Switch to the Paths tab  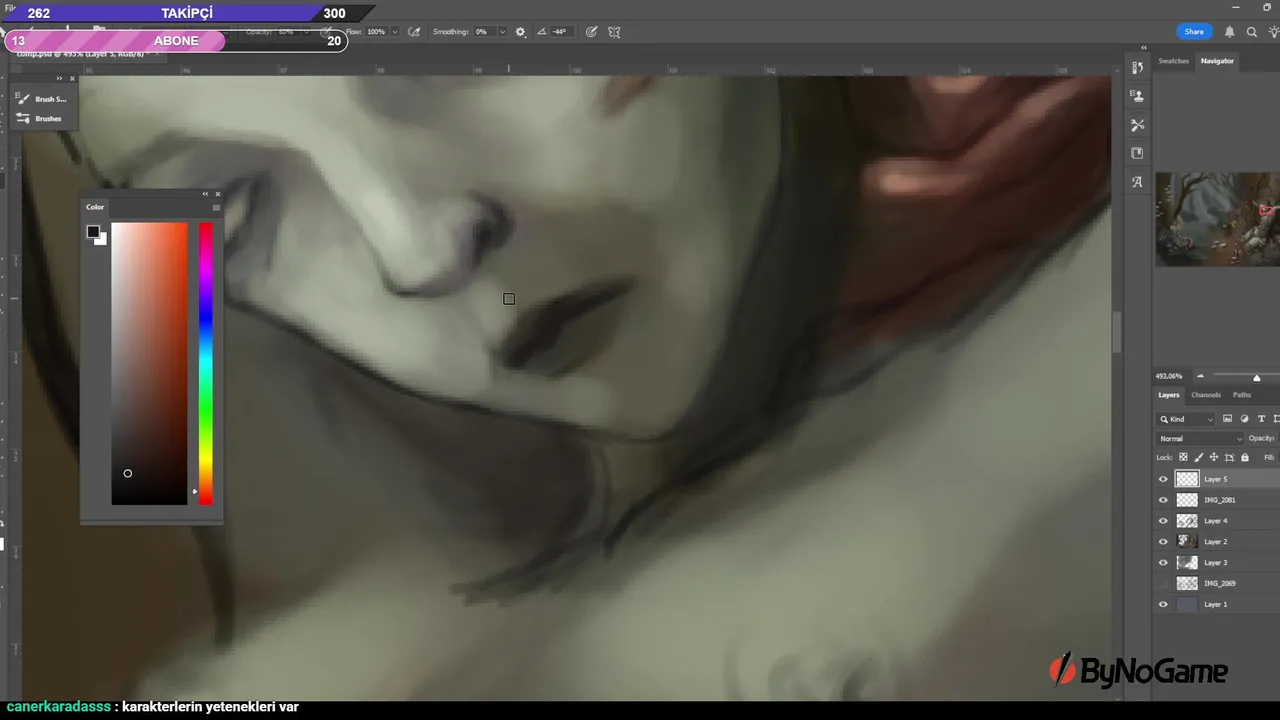pyautogui.click(x=1242, y=395)
